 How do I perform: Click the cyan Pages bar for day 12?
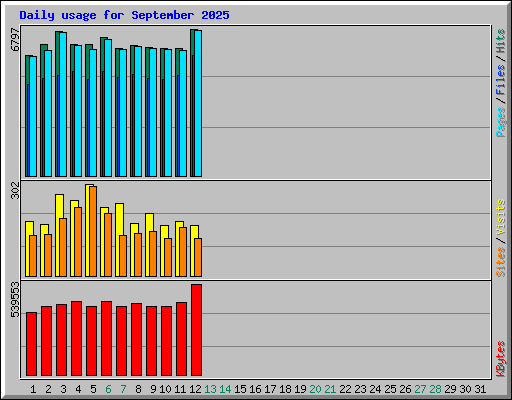point(198,103)
